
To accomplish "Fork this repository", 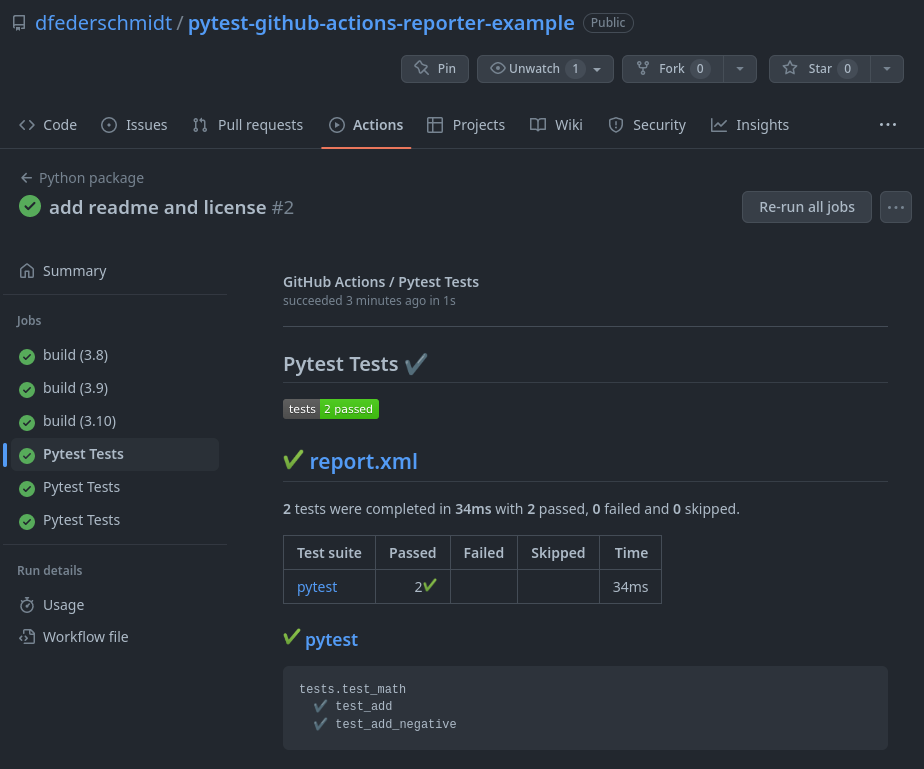I will point(672,69).
